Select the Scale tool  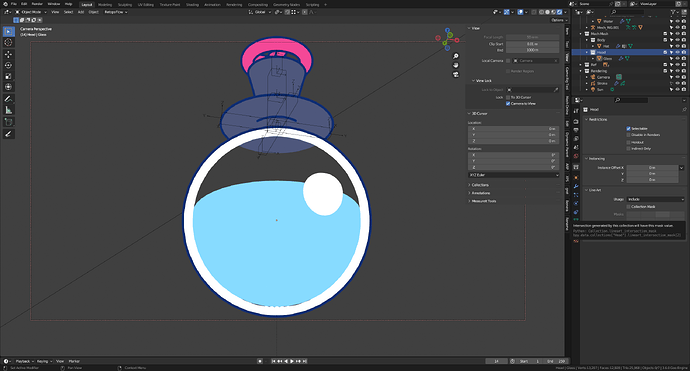point(8,76)
